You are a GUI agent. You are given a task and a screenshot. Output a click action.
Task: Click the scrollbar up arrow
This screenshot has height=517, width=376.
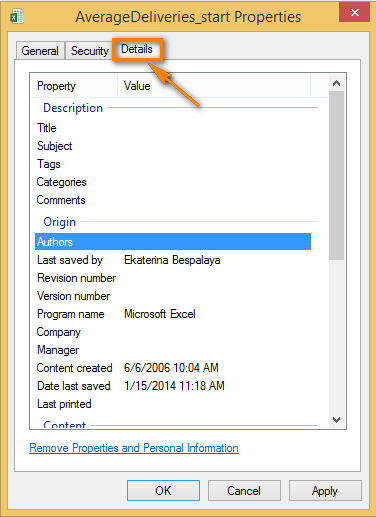[x=337, y=83]
